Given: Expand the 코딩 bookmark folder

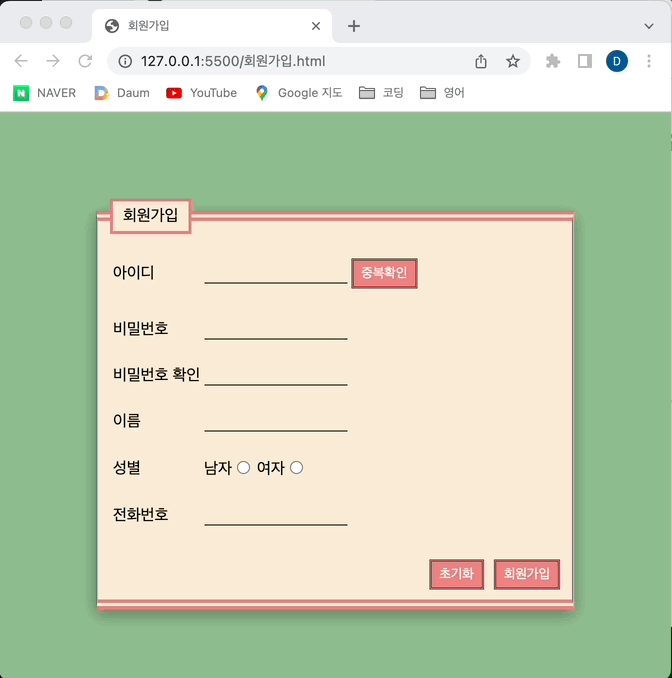Looking at the screenshot, I should point(381,93).
